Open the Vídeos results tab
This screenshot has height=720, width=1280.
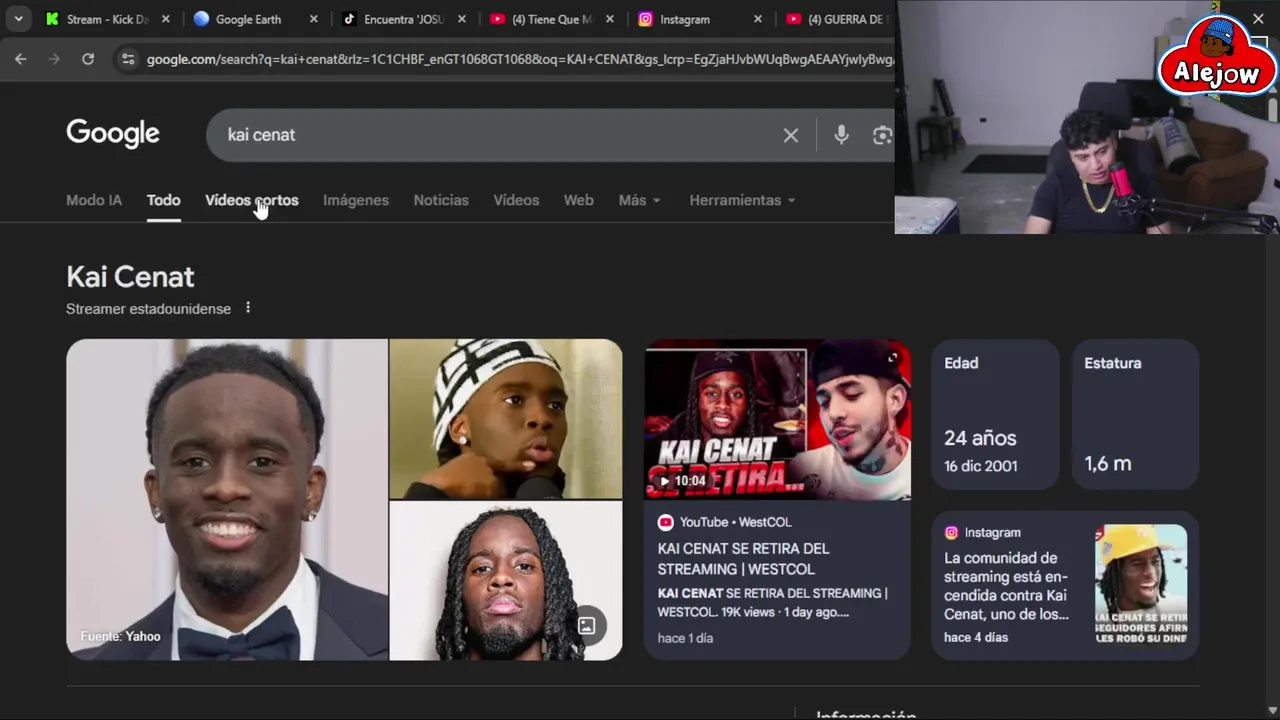[516, 200]
